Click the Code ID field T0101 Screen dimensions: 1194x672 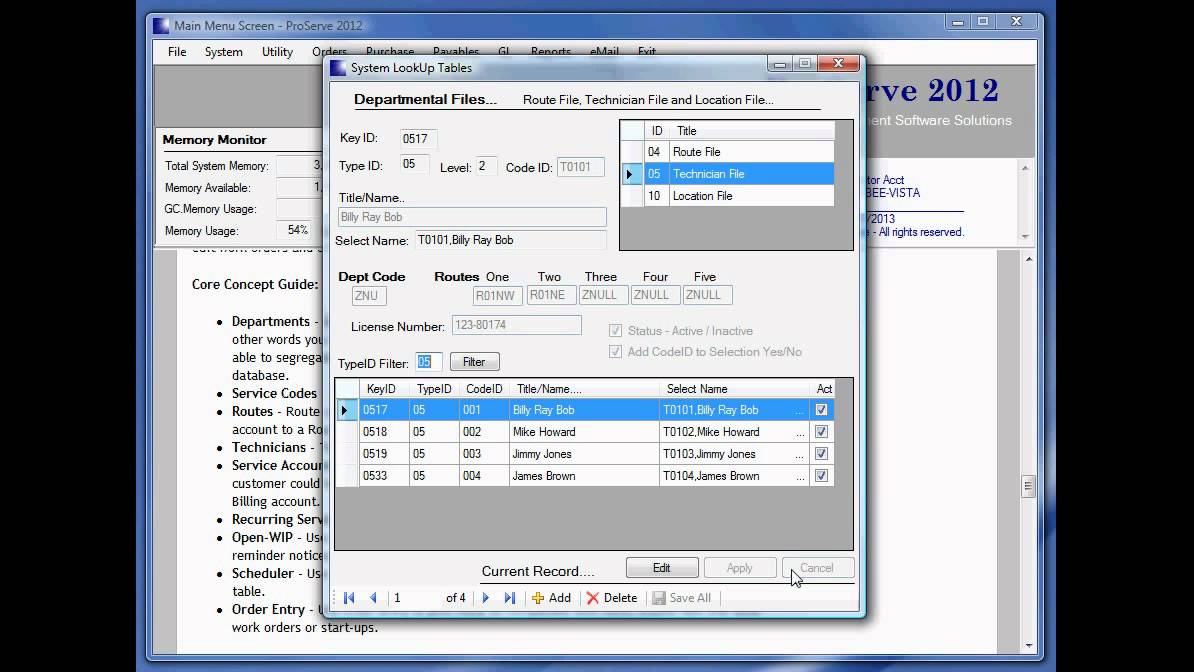(580, 167)
